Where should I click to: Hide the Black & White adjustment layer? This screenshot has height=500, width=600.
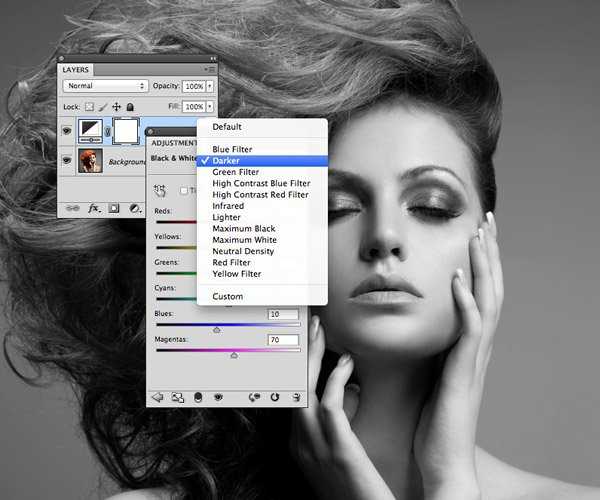pyautogui.click(x=67, y=128)
